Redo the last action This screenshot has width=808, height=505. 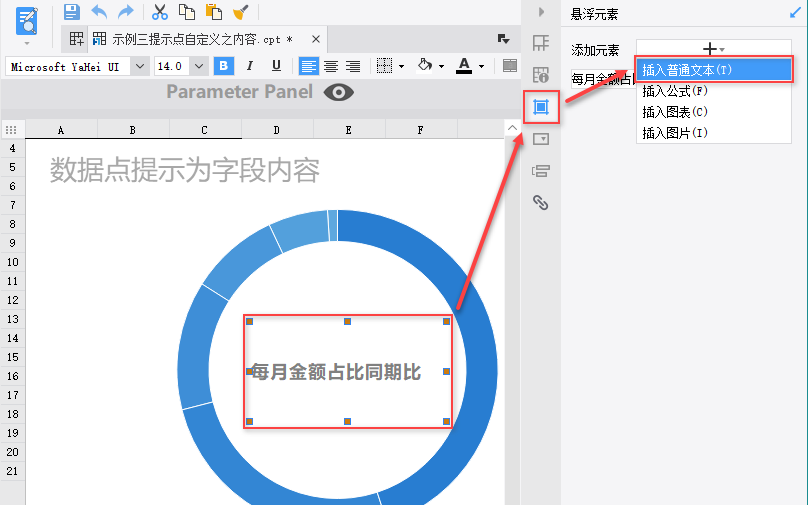(x=125, y=11)
